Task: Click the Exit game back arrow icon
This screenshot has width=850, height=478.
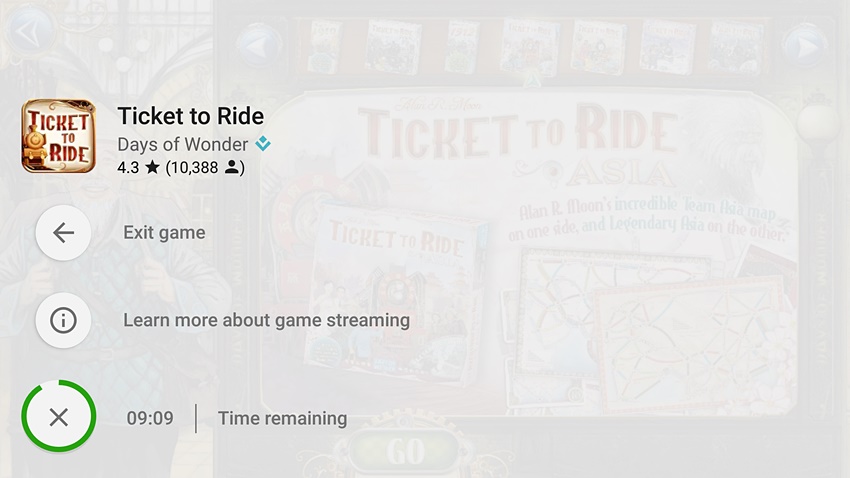Action: pyautogui.click(x=63, y=233)
